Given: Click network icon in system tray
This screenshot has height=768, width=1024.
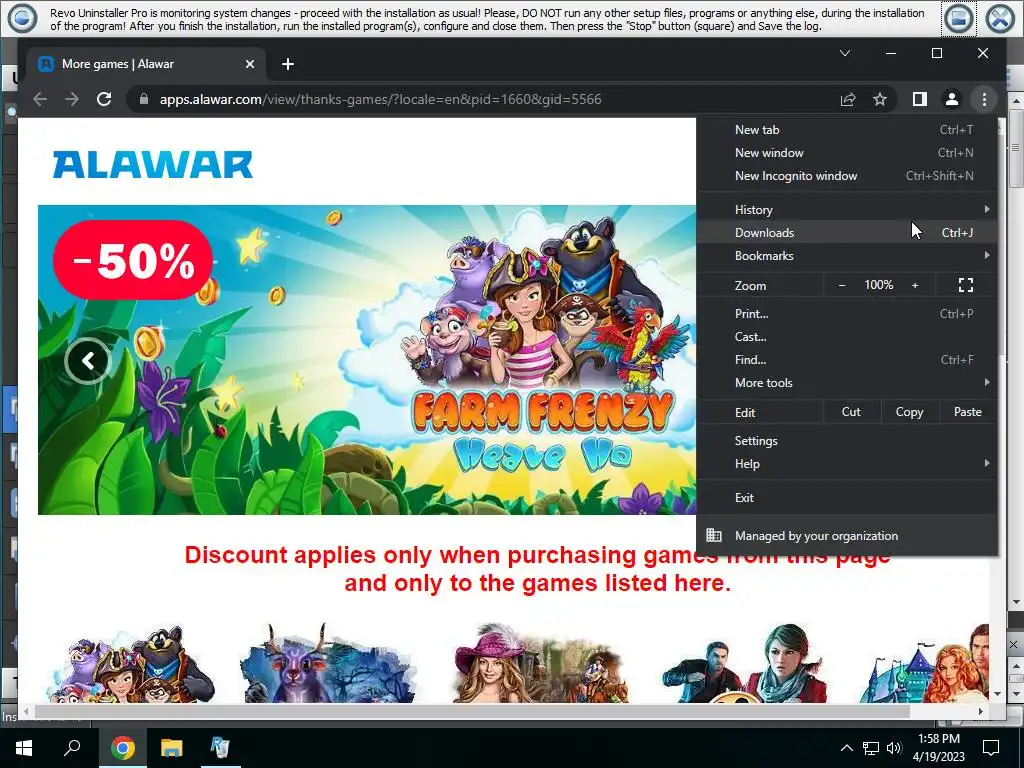Looking at the screenshot, I should (x=871, y=748).
